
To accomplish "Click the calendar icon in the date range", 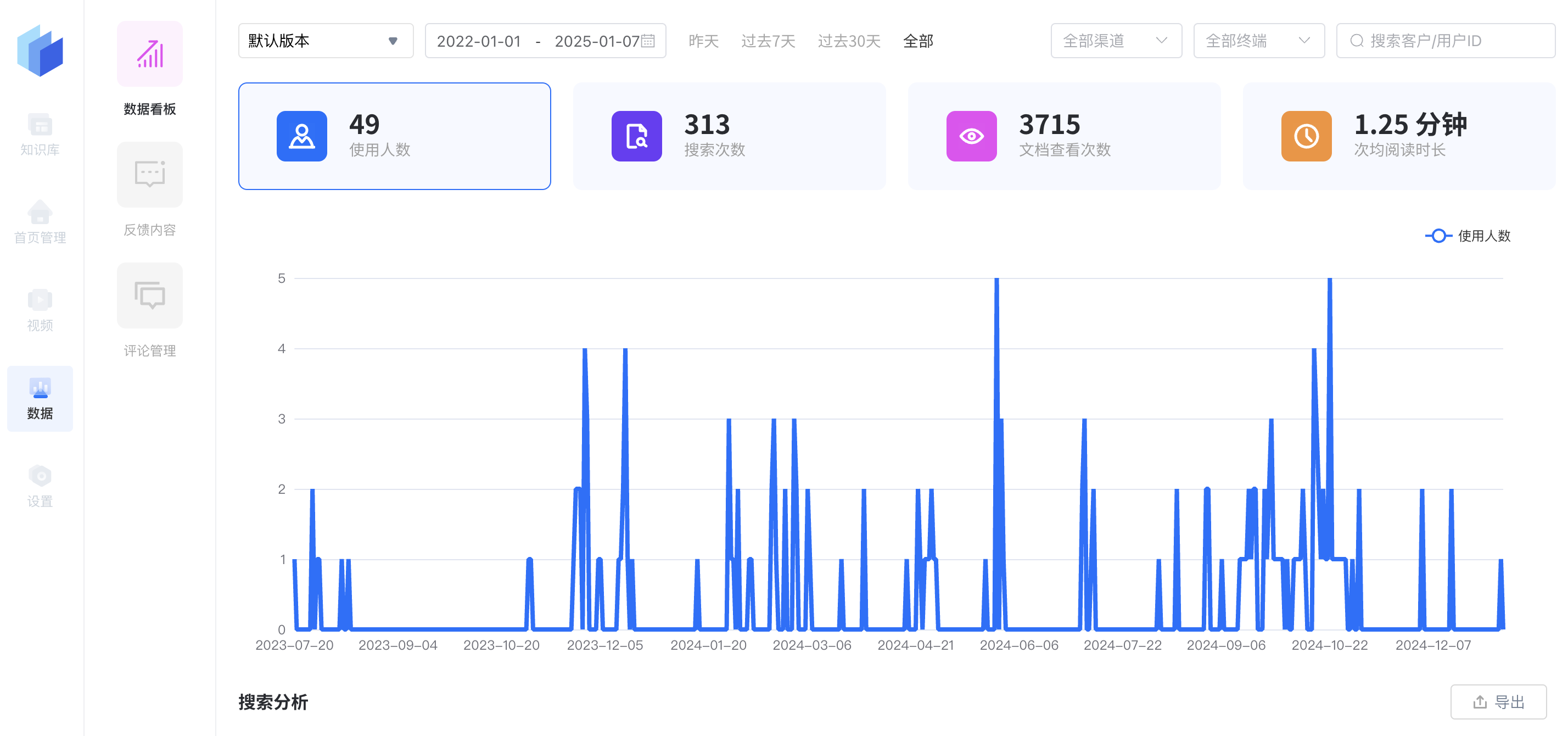I will point(648,41).
